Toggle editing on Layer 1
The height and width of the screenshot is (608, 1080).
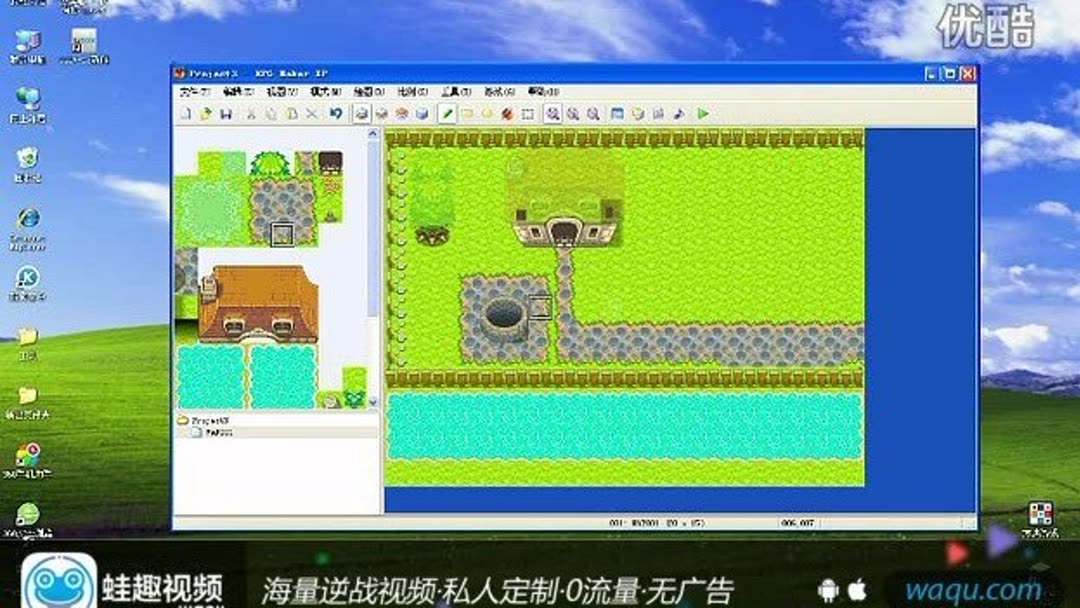[361, 112]
